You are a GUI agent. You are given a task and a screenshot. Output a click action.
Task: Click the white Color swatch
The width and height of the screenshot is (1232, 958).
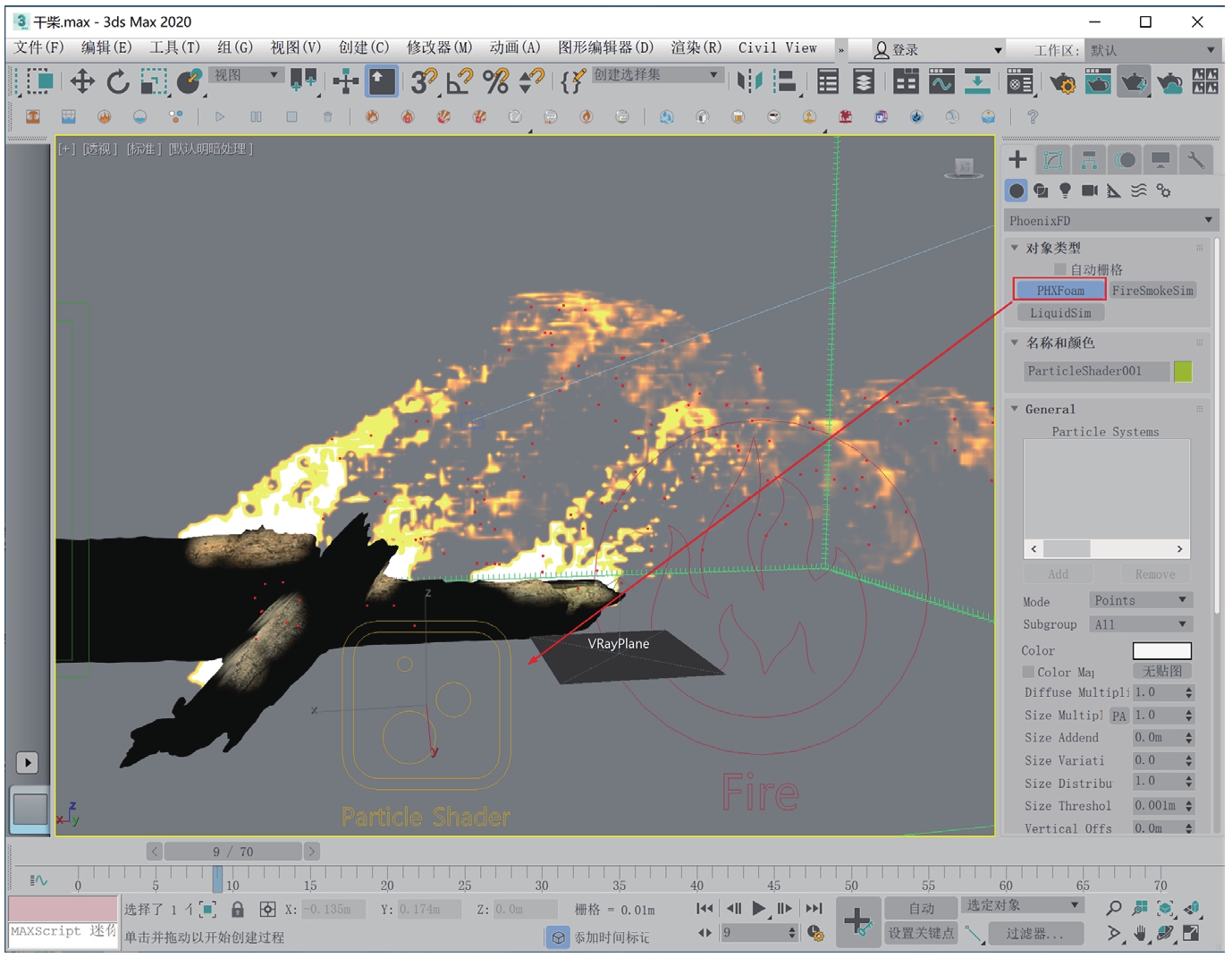1161,650
